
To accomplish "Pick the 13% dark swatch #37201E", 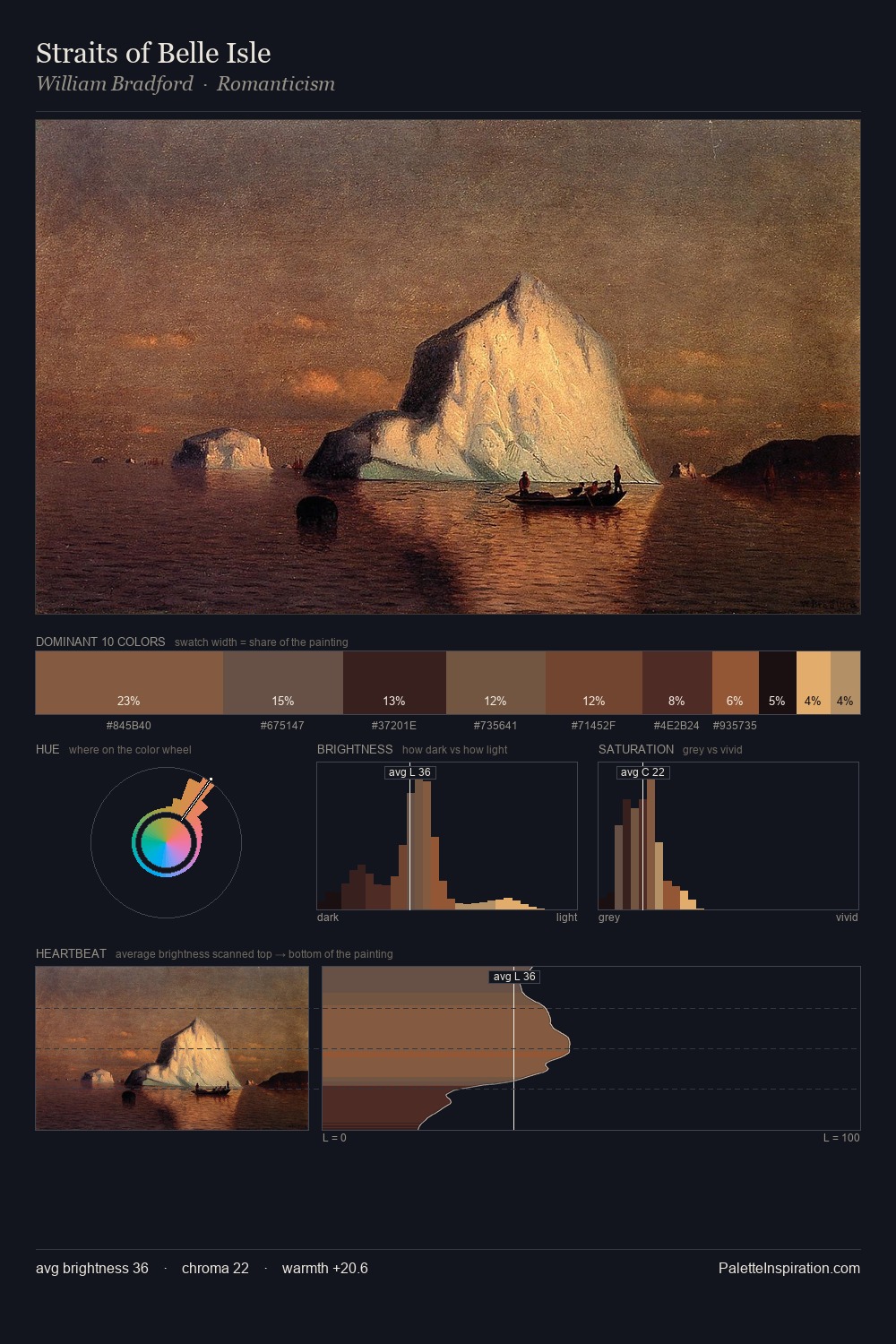I will [394, 683].
